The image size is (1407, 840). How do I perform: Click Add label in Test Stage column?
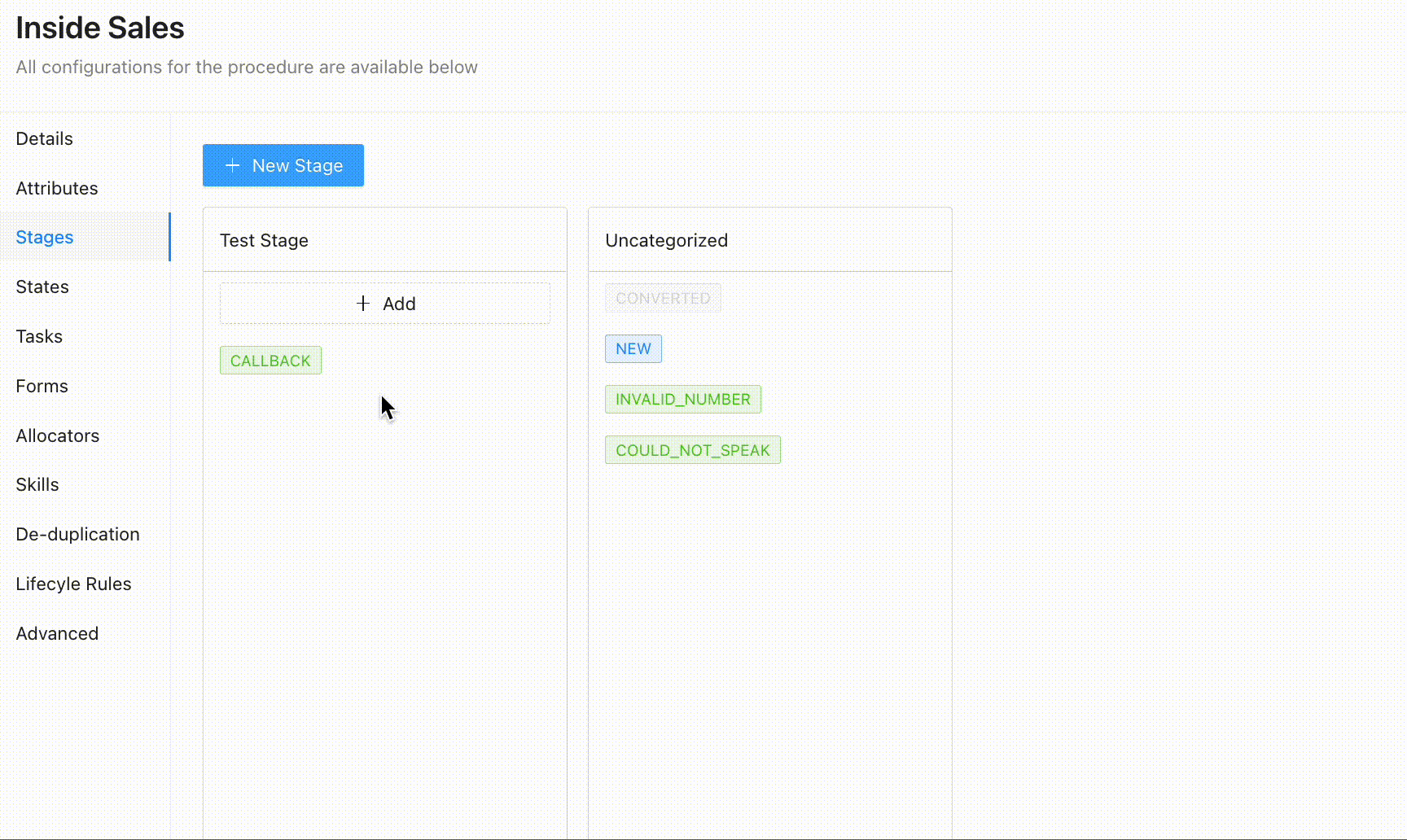tap(399, 304)
